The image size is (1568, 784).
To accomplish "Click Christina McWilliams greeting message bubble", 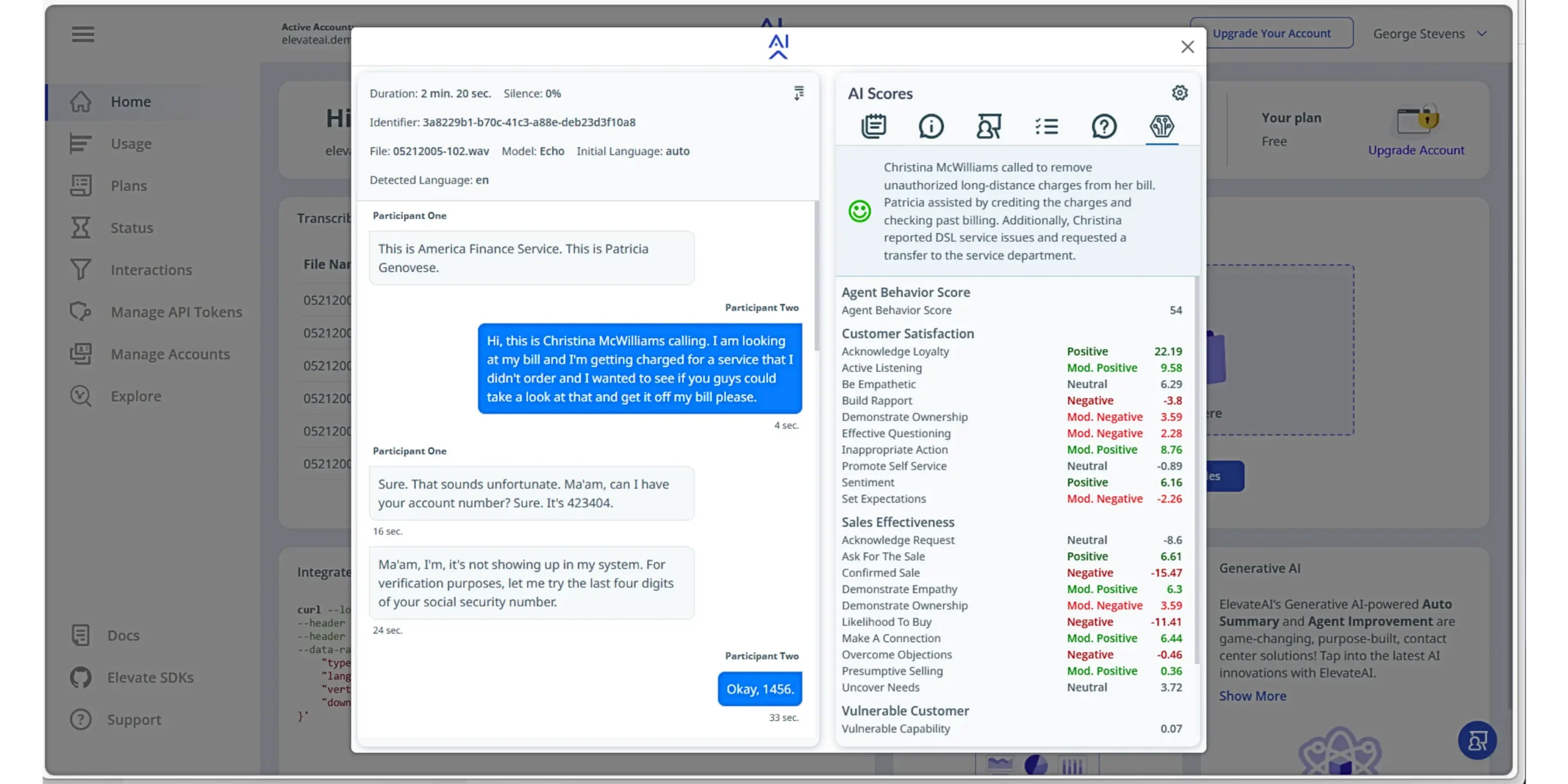I will pos(639,369).
